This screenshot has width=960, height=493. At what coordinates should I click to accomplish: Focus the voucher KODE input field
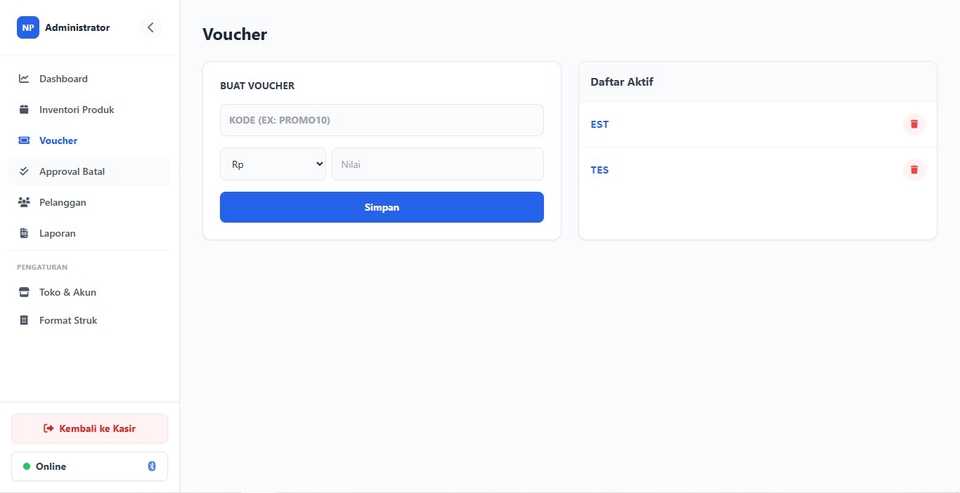click(381, 120)
